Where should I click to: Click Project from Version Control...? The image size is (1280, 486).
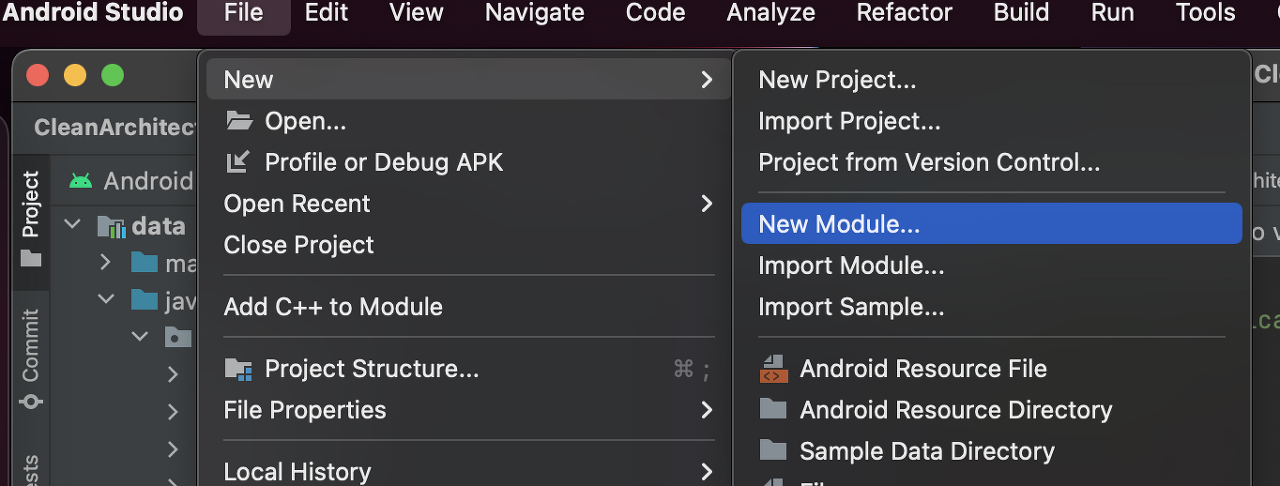928,162
